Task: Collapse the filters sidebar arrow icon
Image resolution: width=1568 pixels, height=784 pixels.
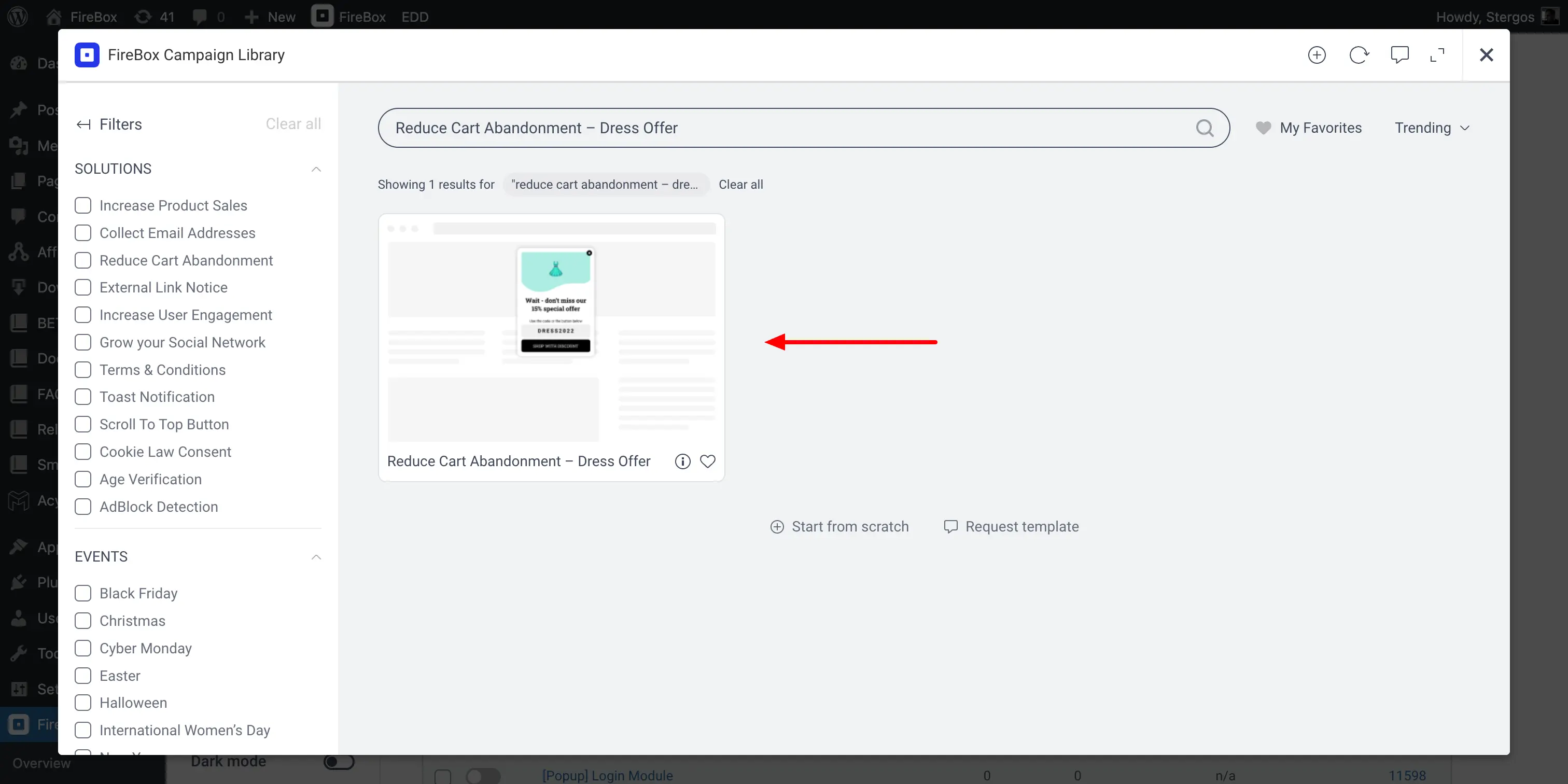Action: point(83,125)
